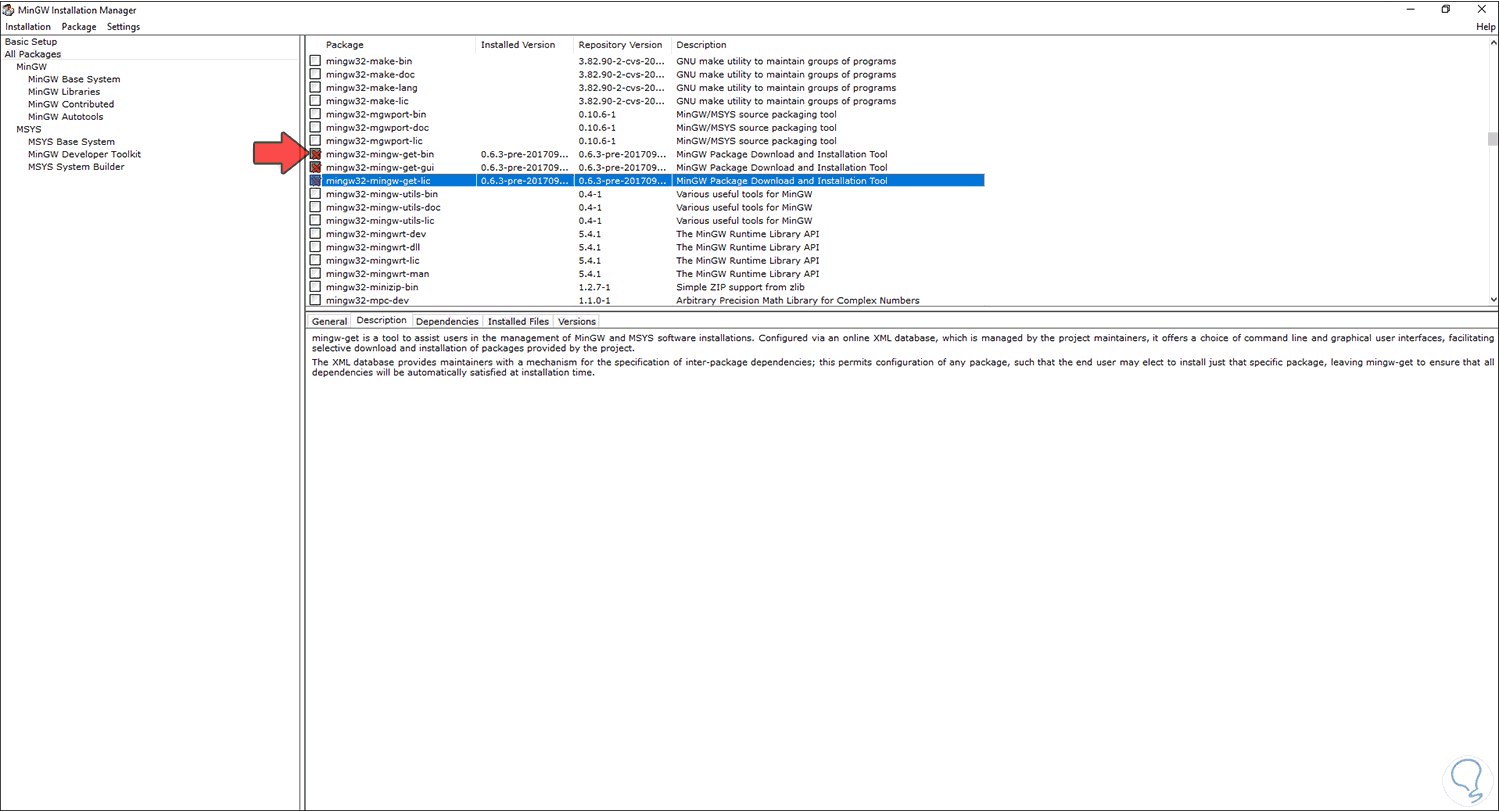Select the mingw32-minizip-bin package name
1500x812 pixels.
pyautogui.click(x=372, y=287)
